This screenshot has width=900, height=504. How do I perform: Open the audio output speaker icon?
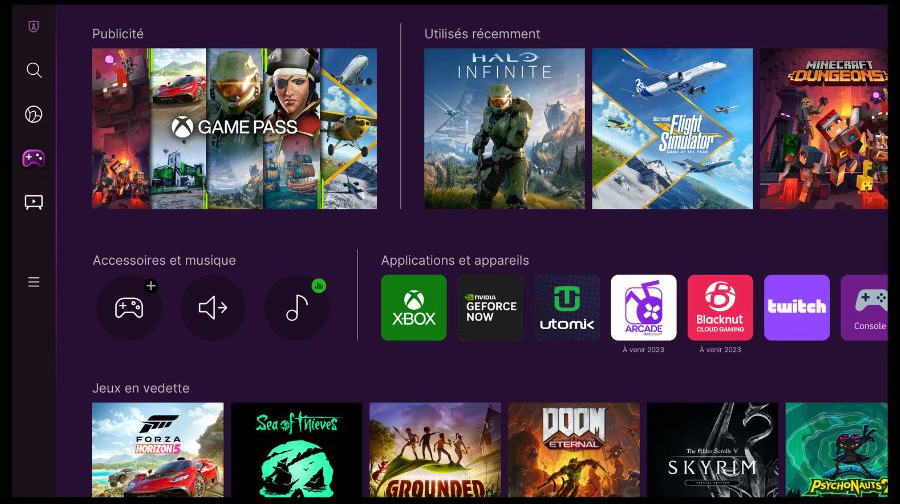(x=213, y=308)
